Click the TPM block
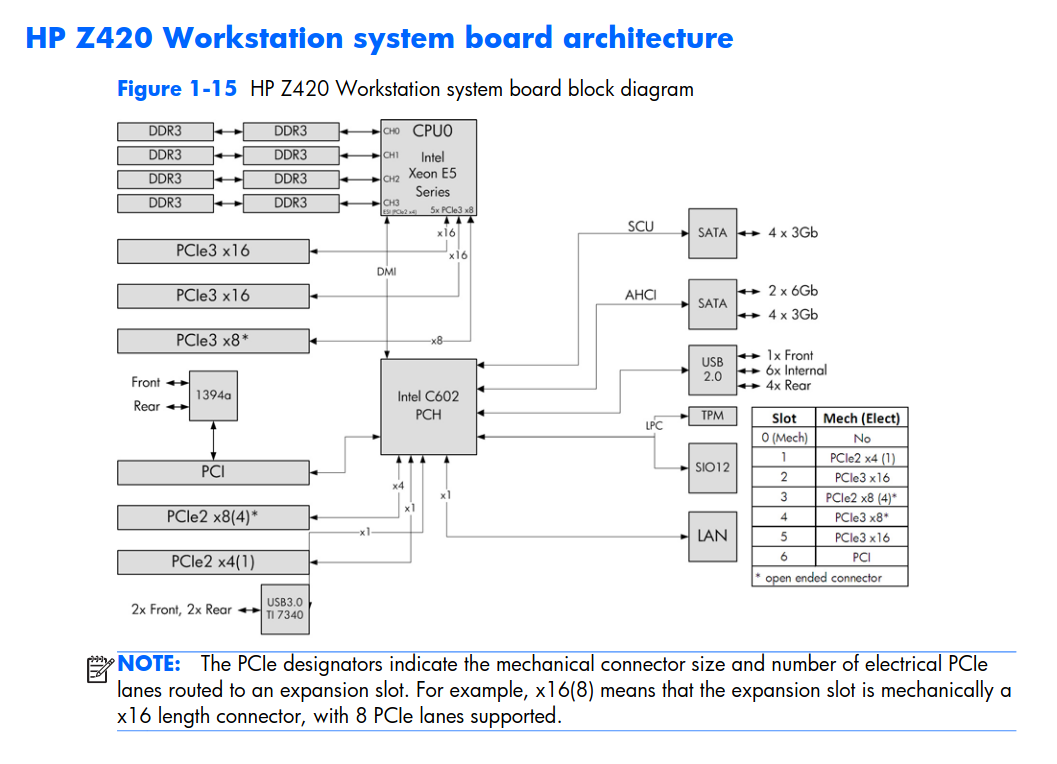 pyautogui.click(x=713, y=416)
